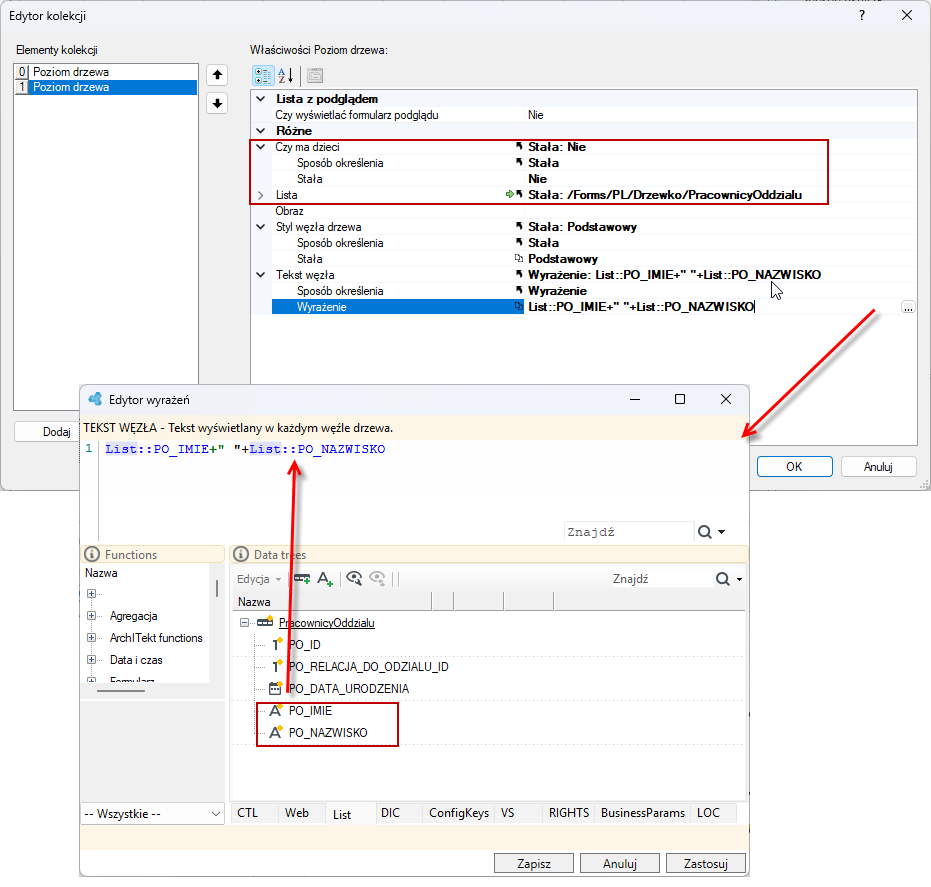
Task: Click the search magnifier in Data trees
Action: (x=723, y=579)
